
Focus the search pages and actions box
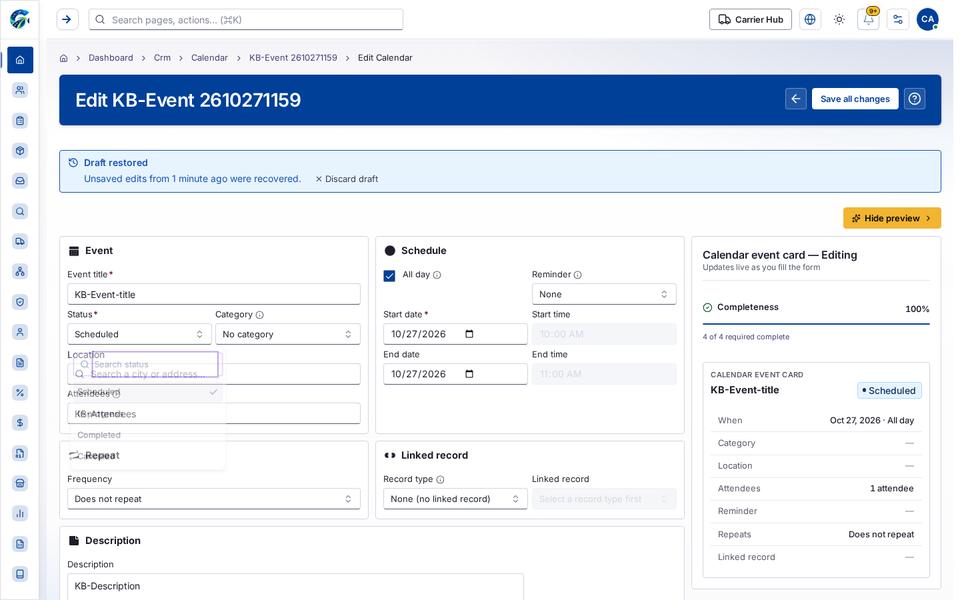(246, 20)
